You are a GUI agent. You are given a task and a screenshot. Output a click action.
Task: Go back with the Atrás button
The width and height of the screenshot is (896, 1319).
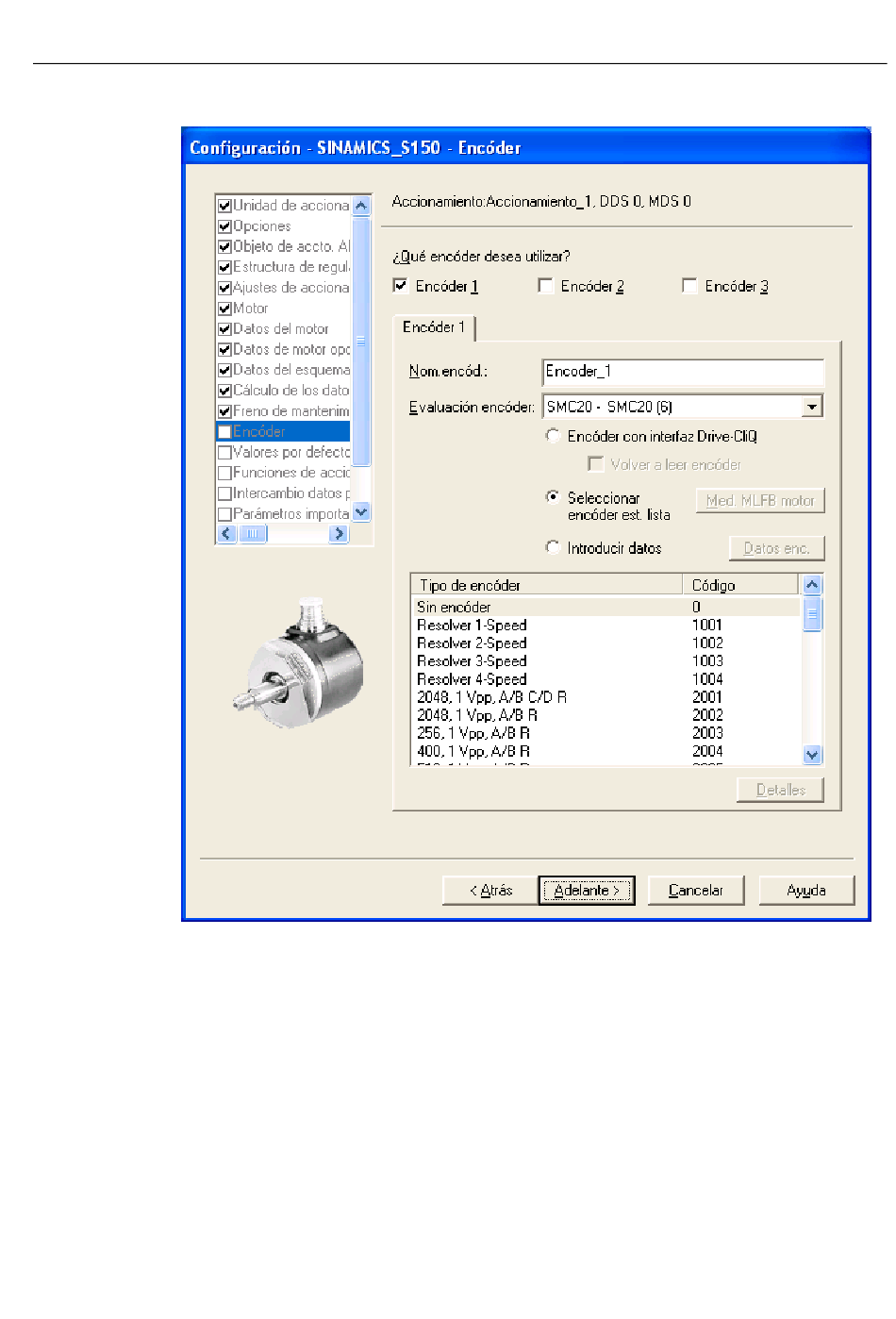pos(490,890)
